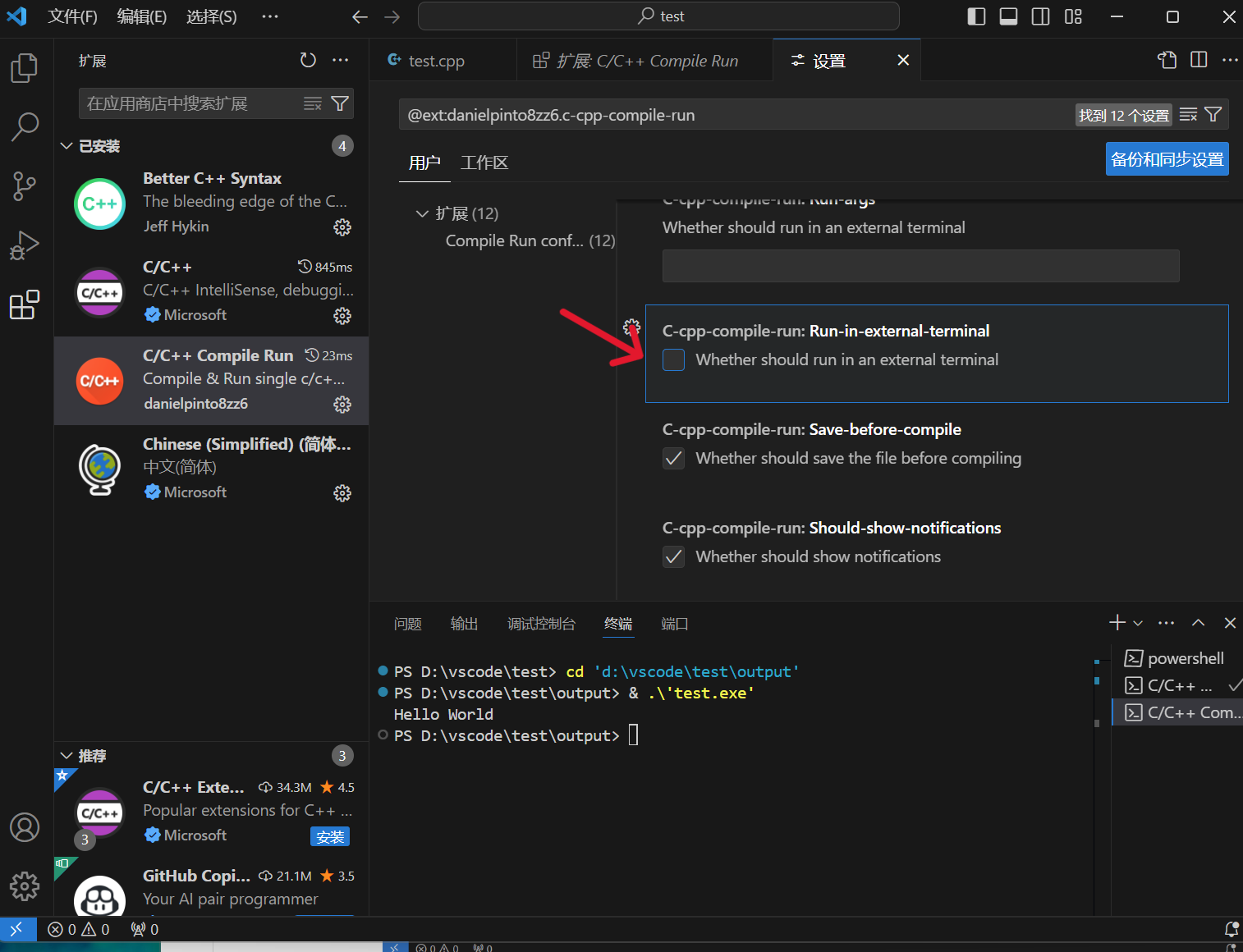Open the Extensions view icon
Viewport: 1243px width, 952px height.
tap(25, 304)
